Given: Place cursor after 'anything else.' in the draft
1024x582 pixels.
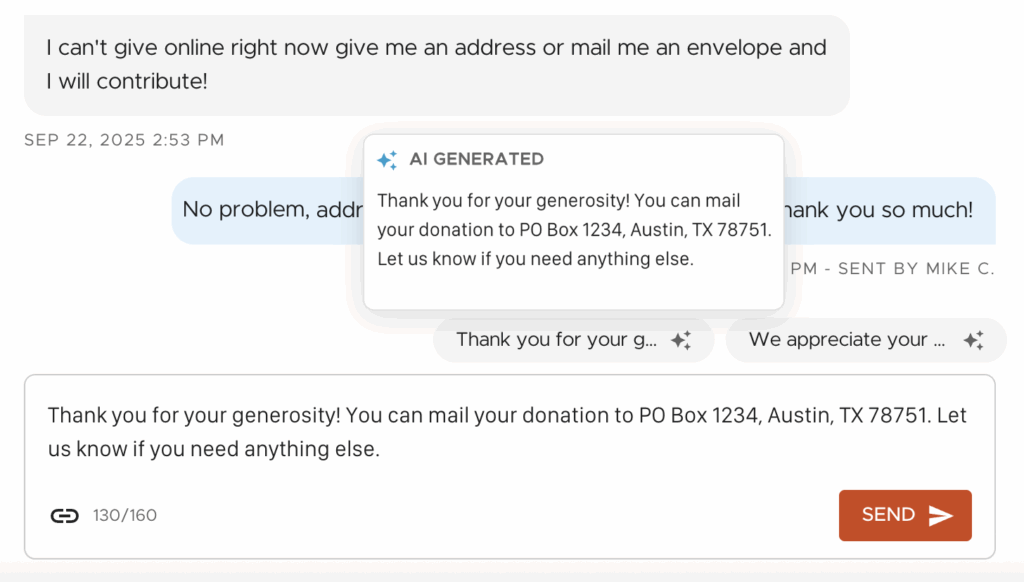Looking at the screenshot, I should coord(381,450).
